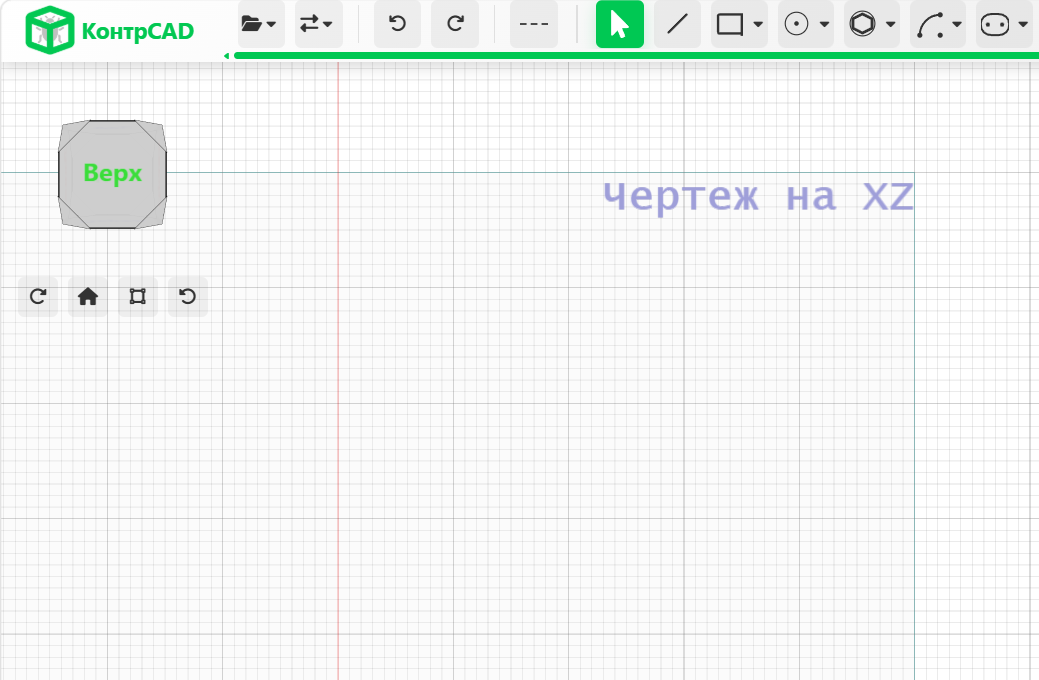
Task: Fit drawing to screen
Action: point(138,296)
